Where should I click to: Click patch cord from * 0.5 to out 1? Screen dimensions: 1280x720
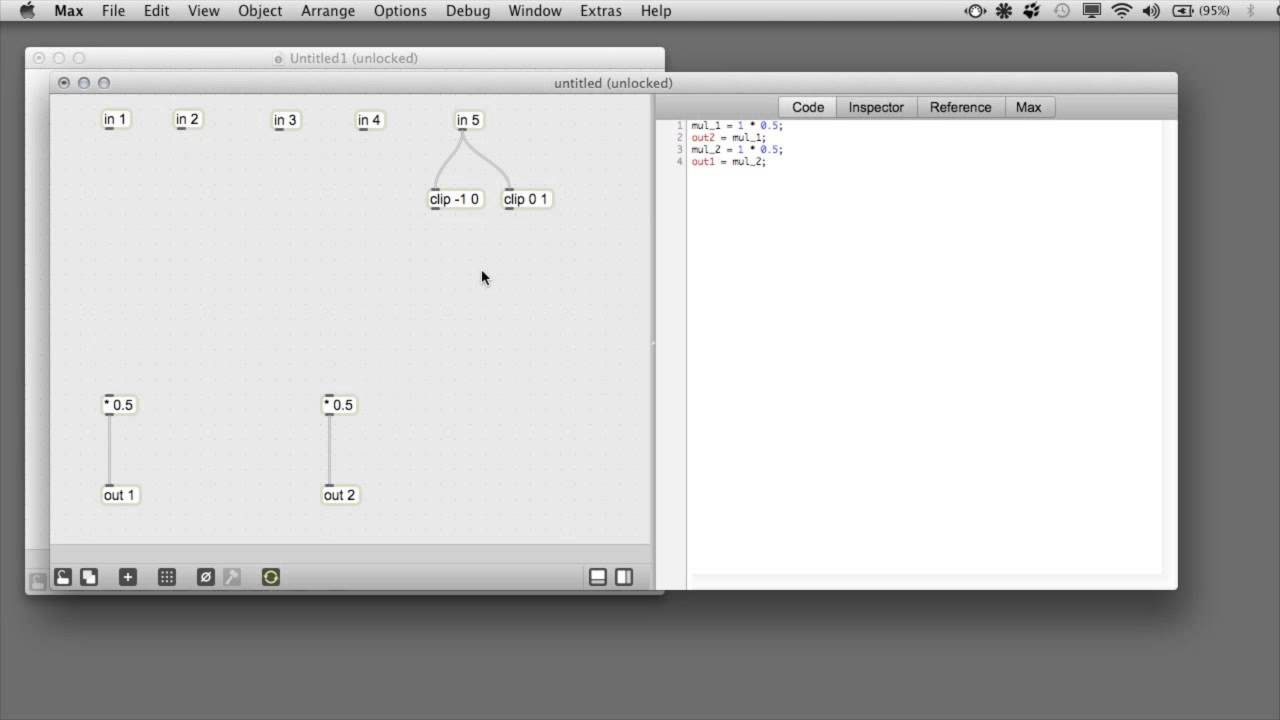(110, 450)
